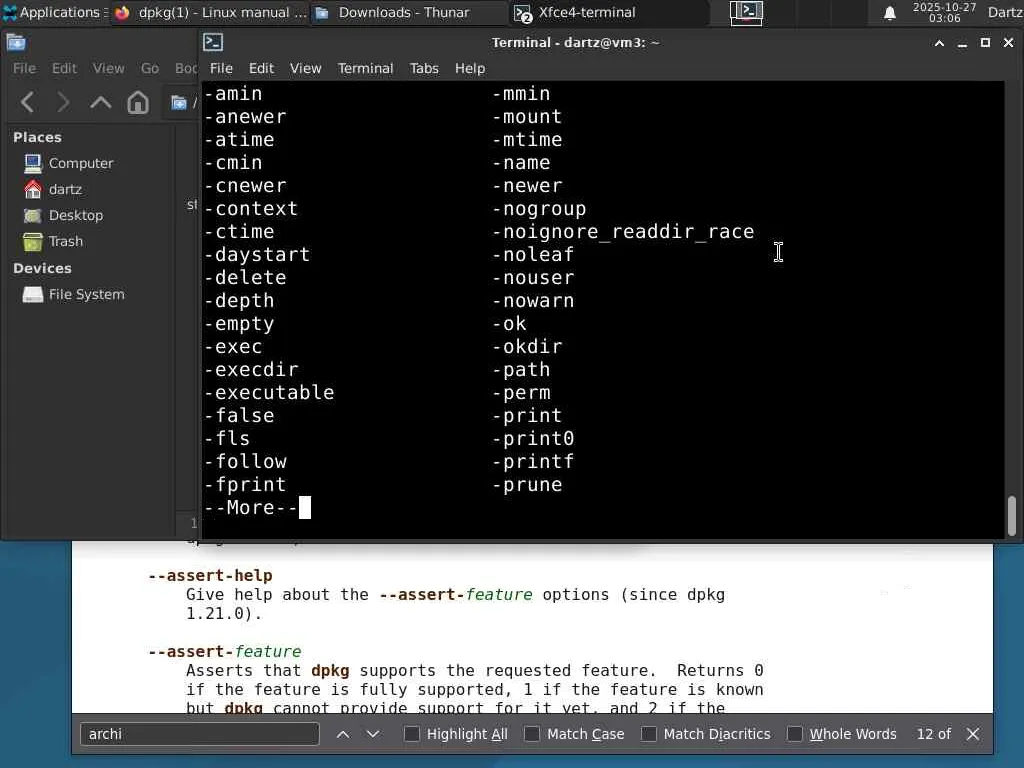Viewport: 1024px width, 768px height.
Task: Close the Firefox find bar
Action: pyautogui.click(x=972, y=734)
